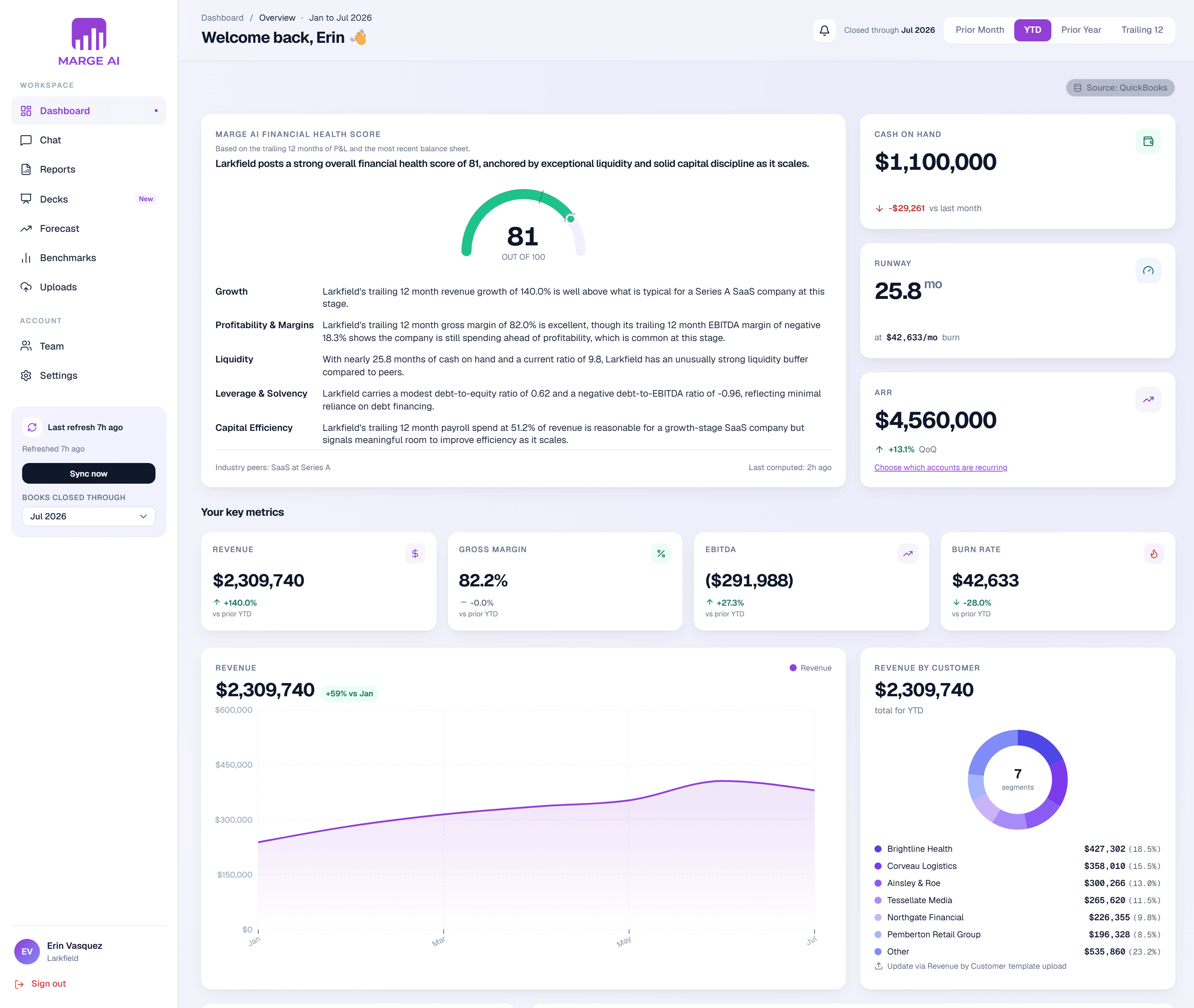Open Settings in the Account section
This screenshot has width=1194, height=1008.
[88, 376]
